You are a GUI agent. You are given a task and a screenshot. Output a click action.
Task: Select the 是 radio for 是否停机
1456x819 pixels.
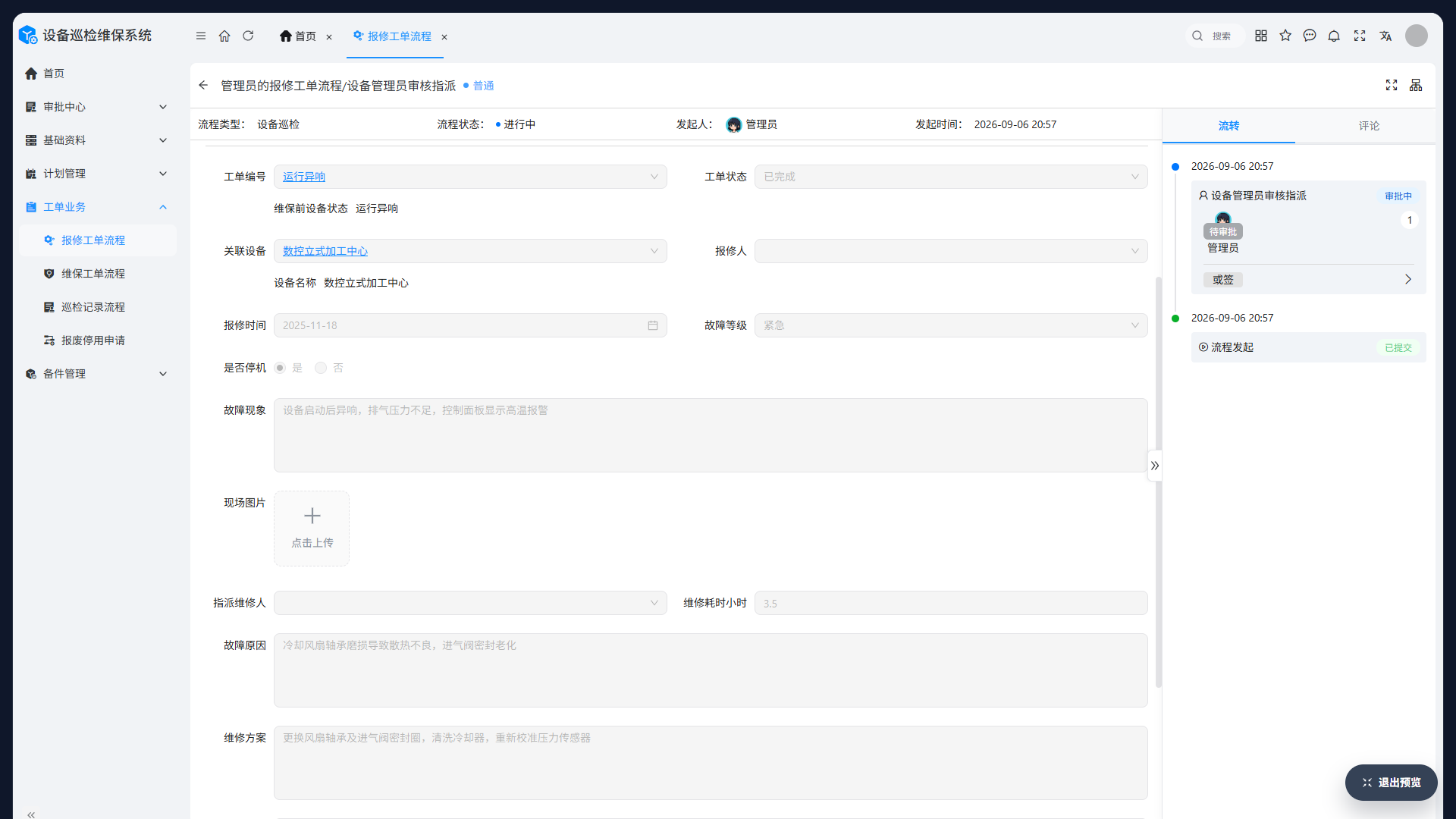point(280,368)
